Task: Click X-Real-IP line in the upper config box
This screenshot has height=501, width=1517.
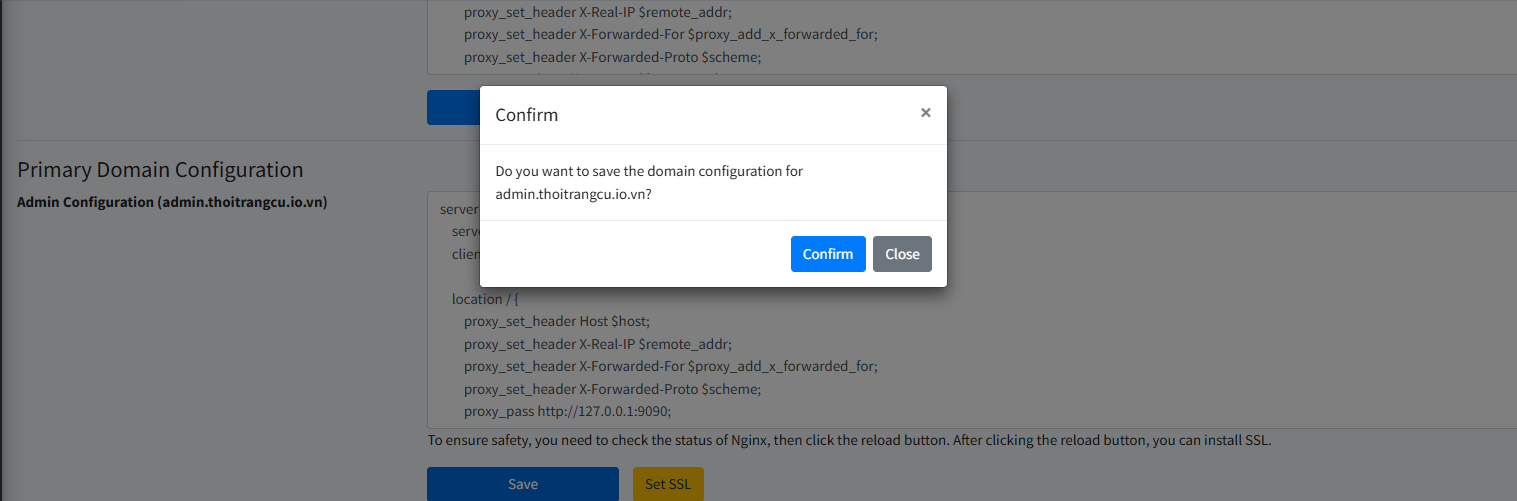Action: (598, 13)
